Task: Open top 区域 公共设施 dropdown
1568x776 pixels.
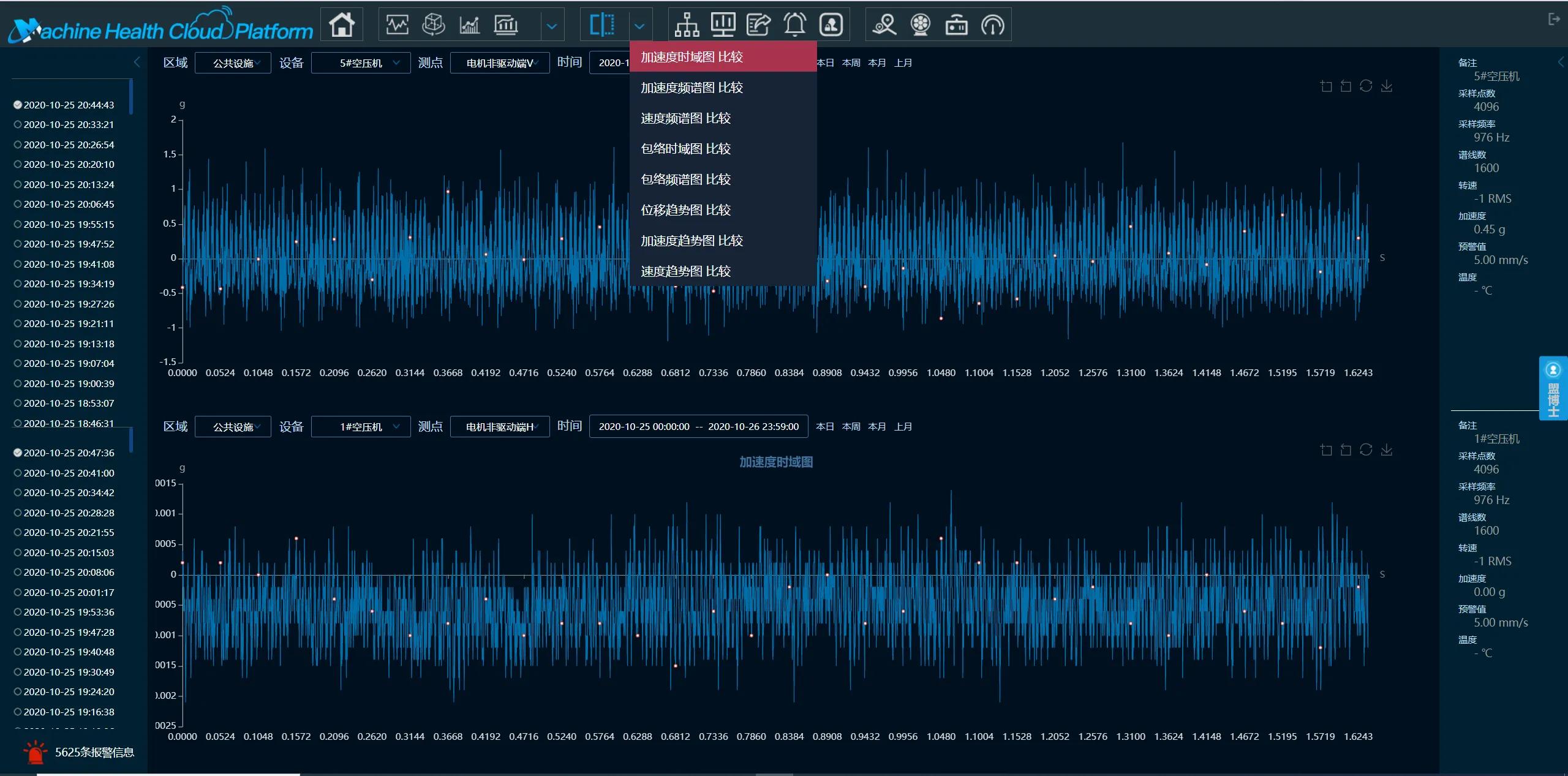Action: 233,63
